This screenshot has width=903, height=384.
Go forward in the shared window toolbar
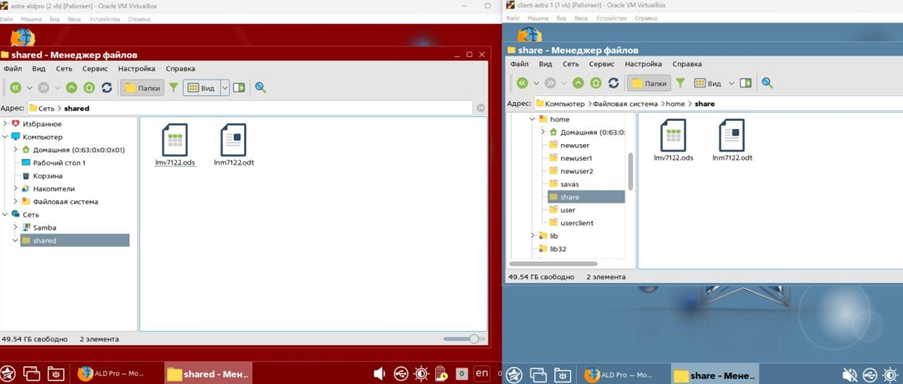pos(43,88)
